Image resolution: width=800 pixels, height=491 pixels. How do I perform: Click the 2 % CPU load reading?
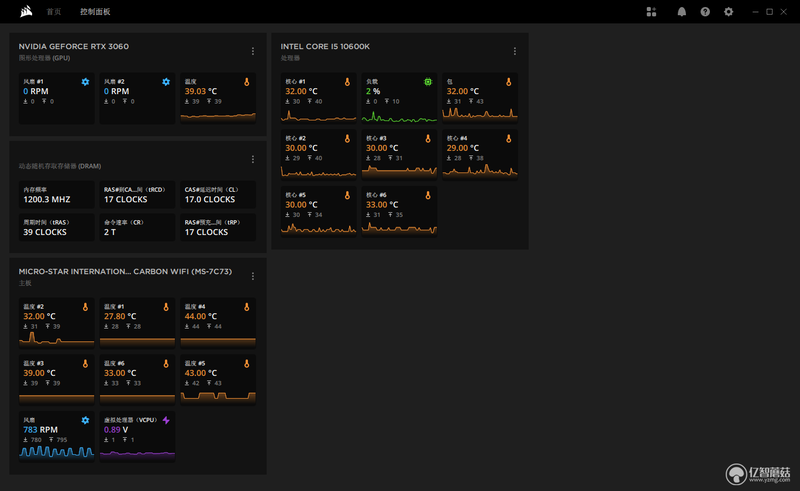point(373,91)
